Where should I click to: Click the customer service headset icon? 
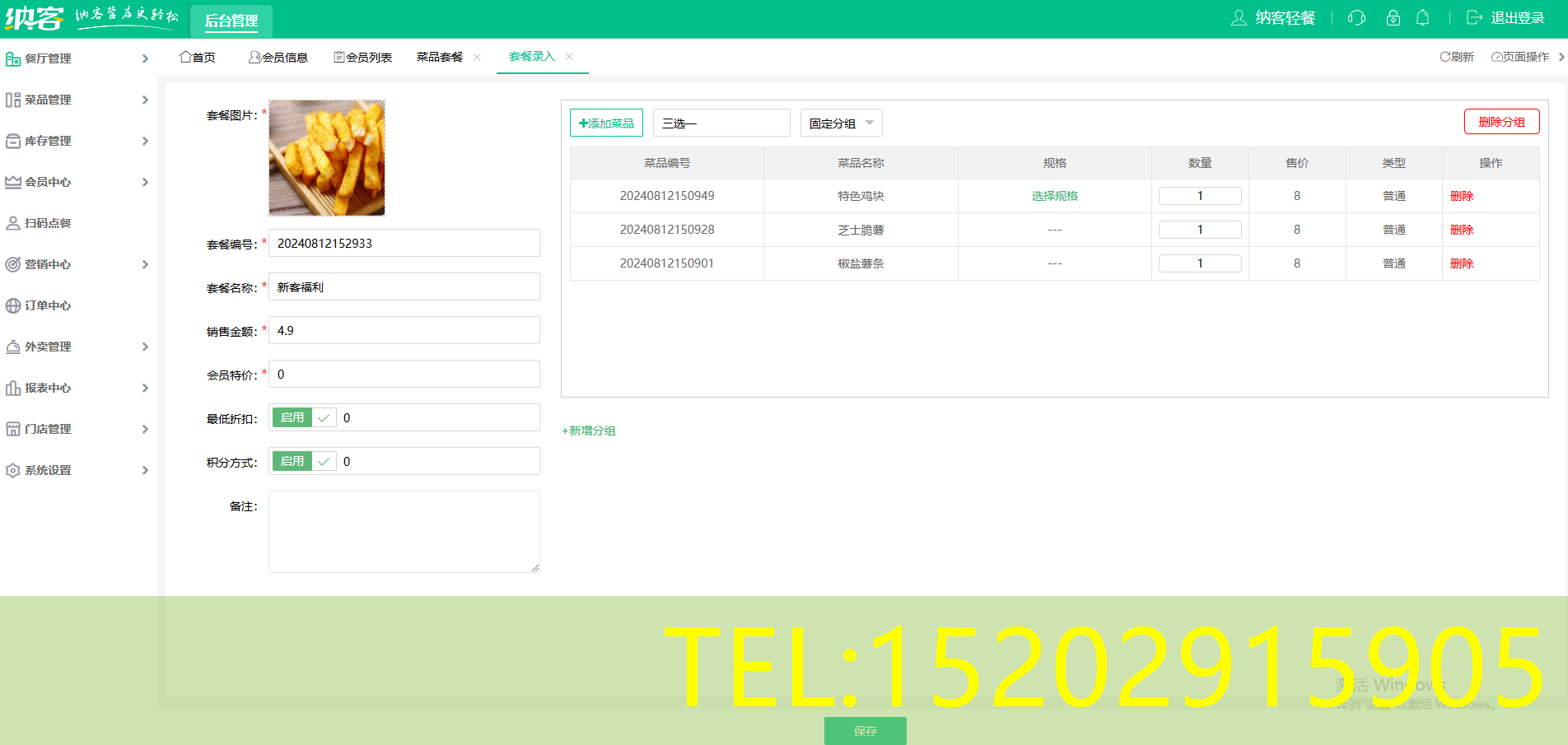click(x=1356, y=18)
